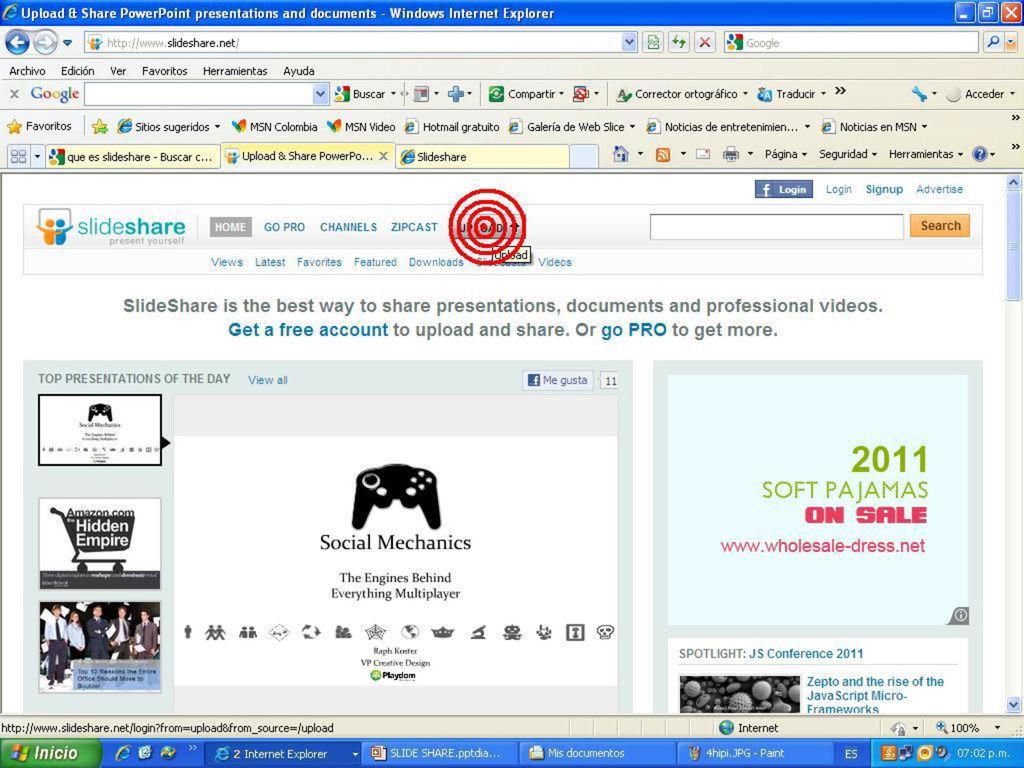The image size is (1024, 768).
Task: Switch to SLIDE SHARE.pptdia taskbar window
Action: point(441,754)
